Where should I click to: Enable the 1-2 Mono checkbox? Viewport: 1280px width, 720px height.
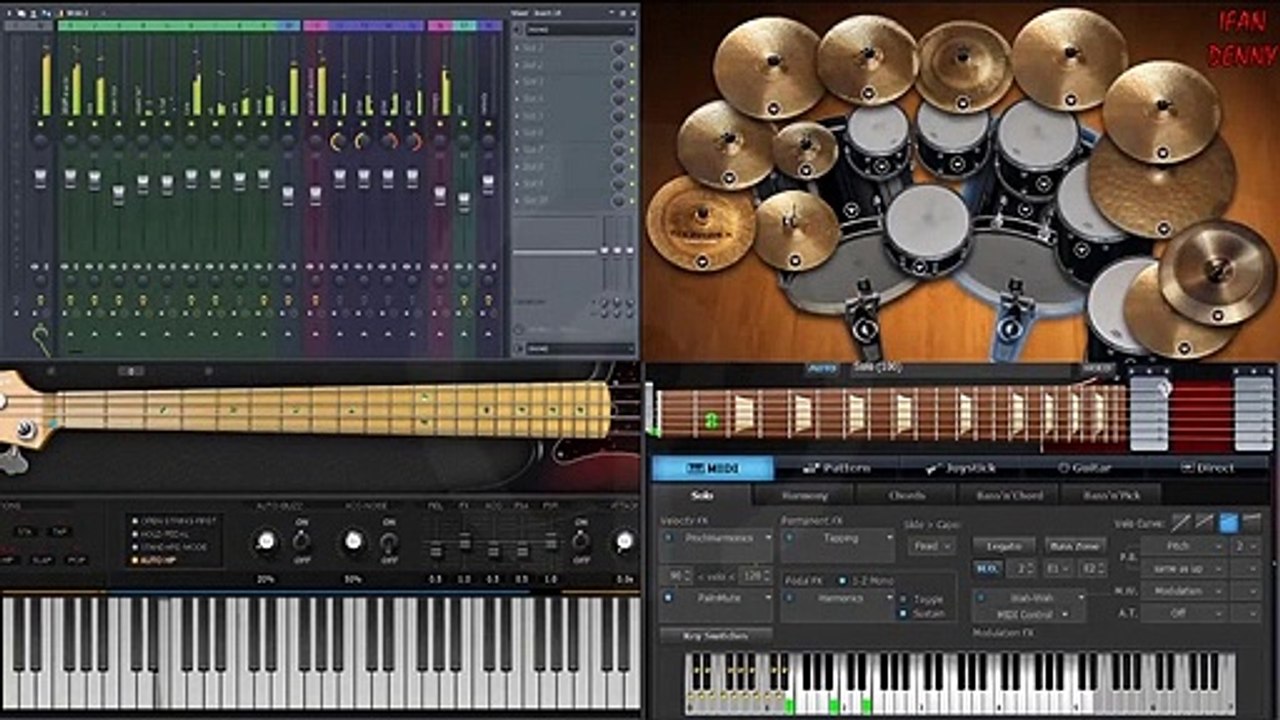842,580
